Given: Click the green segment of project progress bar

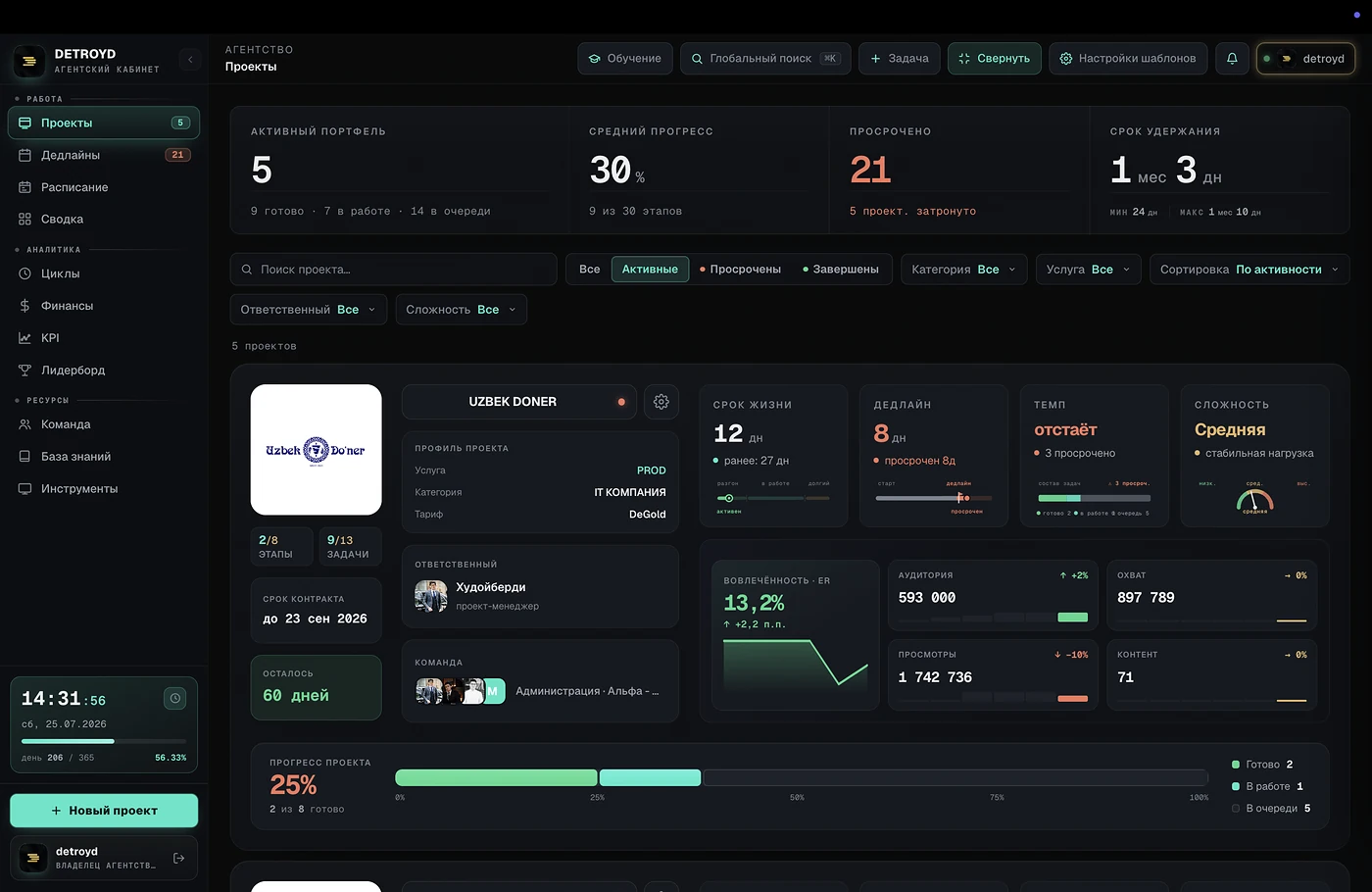Looking at the screenshot, I should tap(496, 778).
